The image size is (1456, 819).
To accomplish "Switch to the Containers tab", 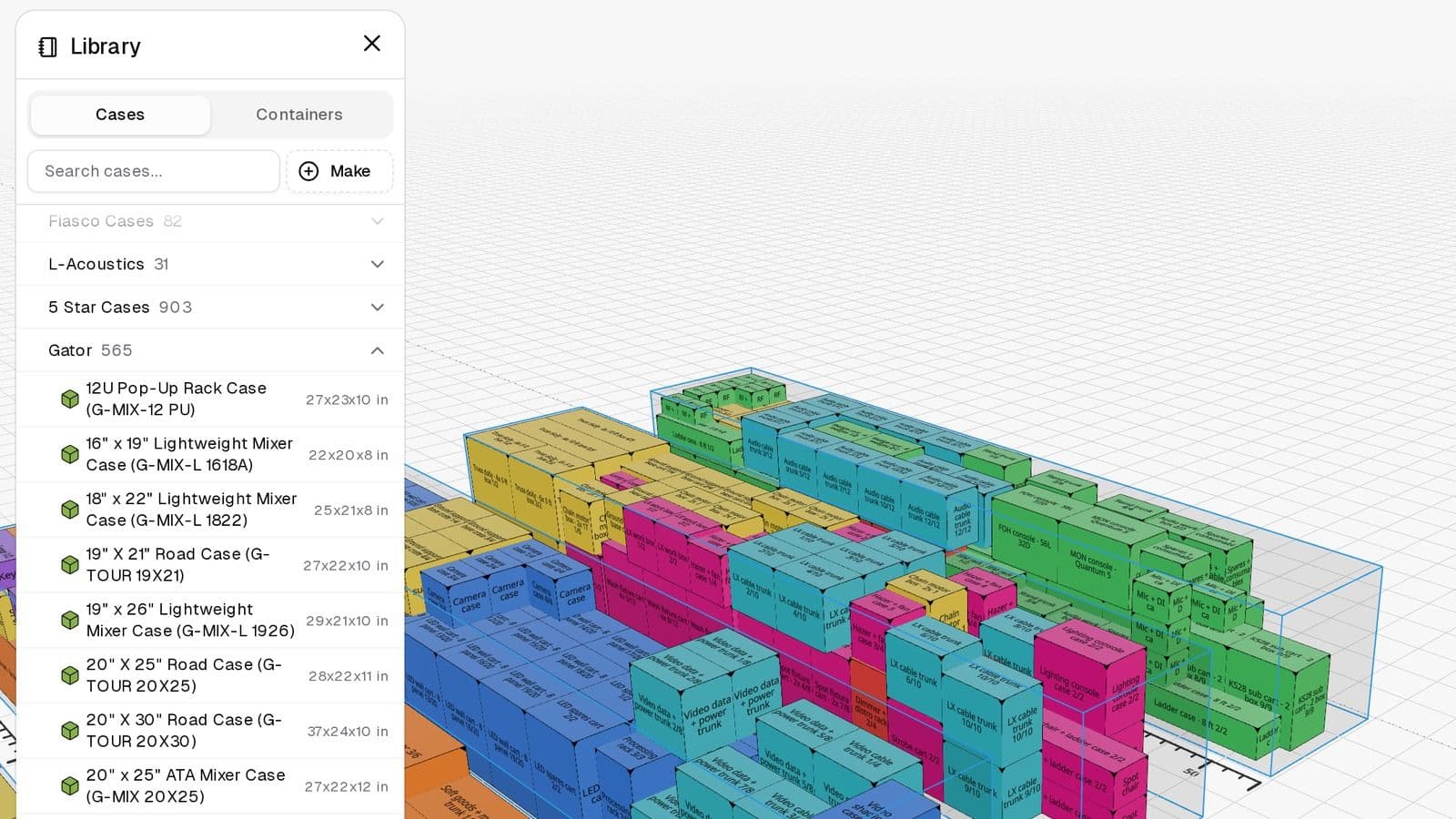I will point(299,115).
